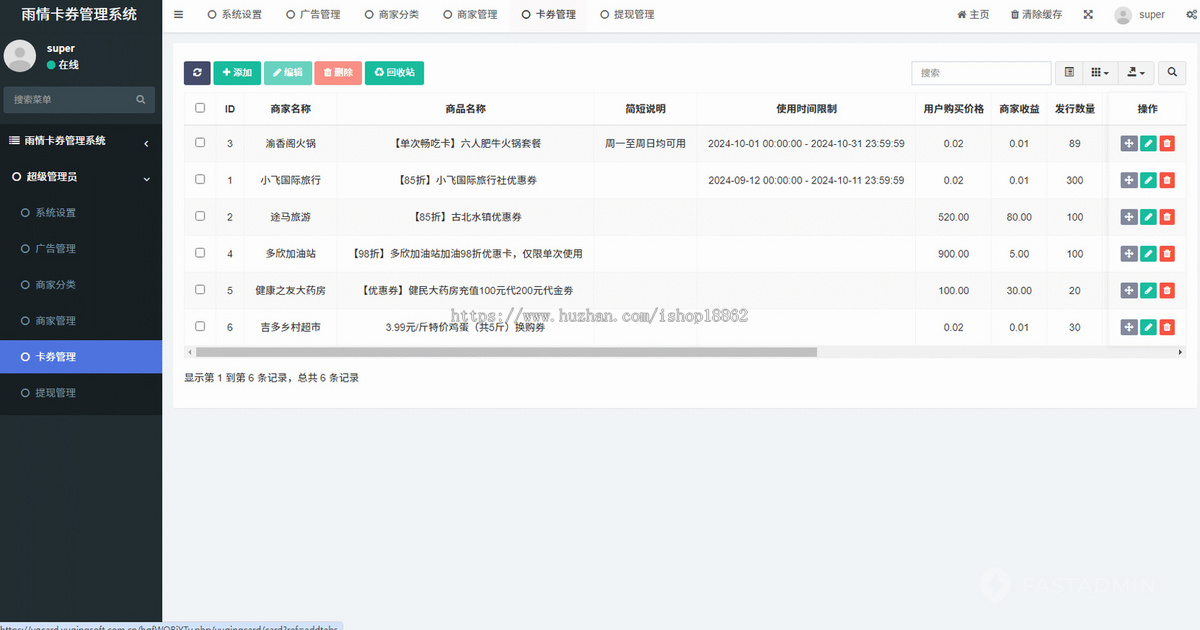Click the 清除缓存 trash icon
The height and width of the screenshot is (630, 1200).
[x=1016, y=14]
